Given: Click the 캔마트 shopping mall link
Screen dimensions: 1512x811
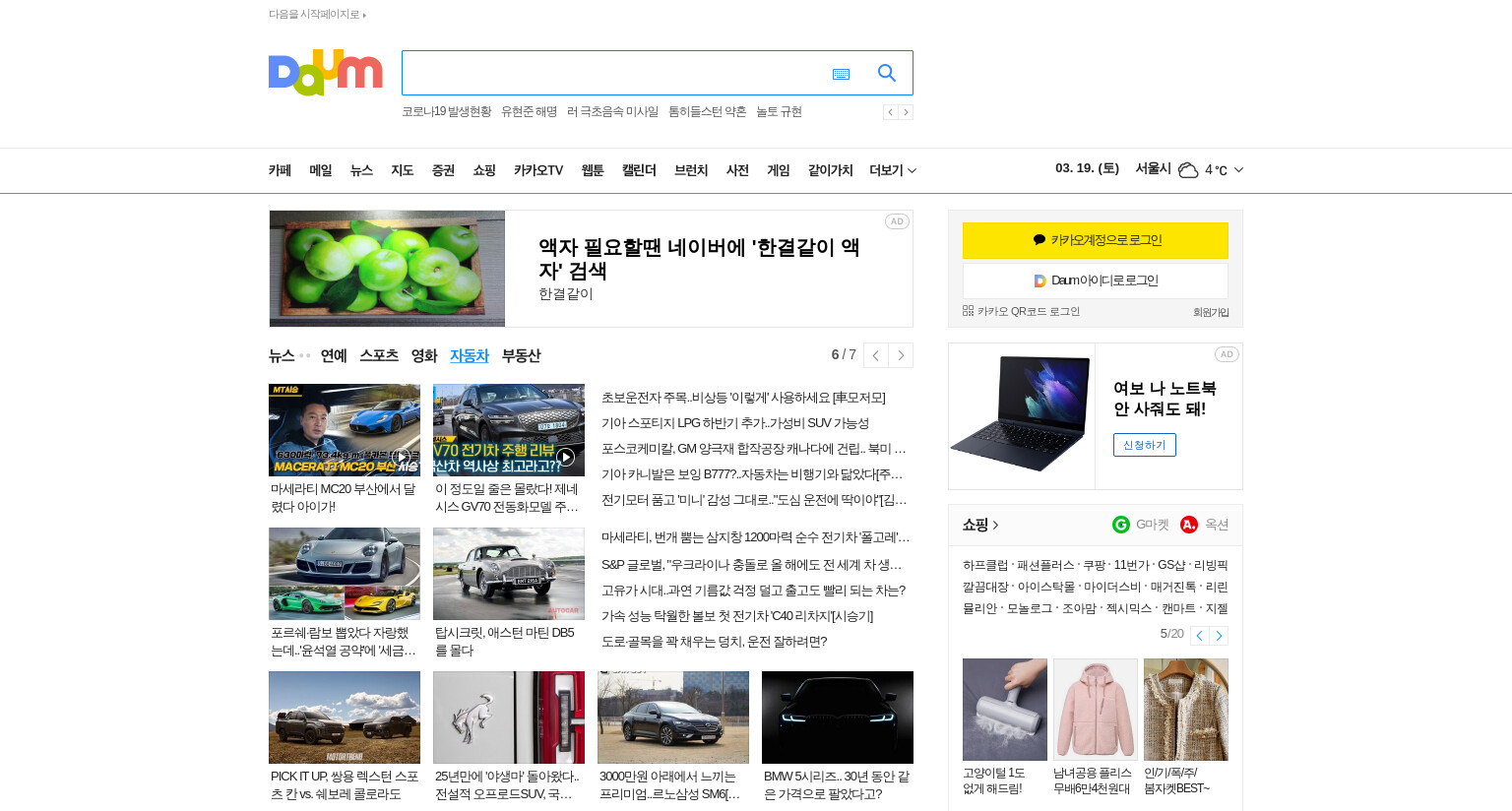Looking at the screenshot, I should [1178, 608].
